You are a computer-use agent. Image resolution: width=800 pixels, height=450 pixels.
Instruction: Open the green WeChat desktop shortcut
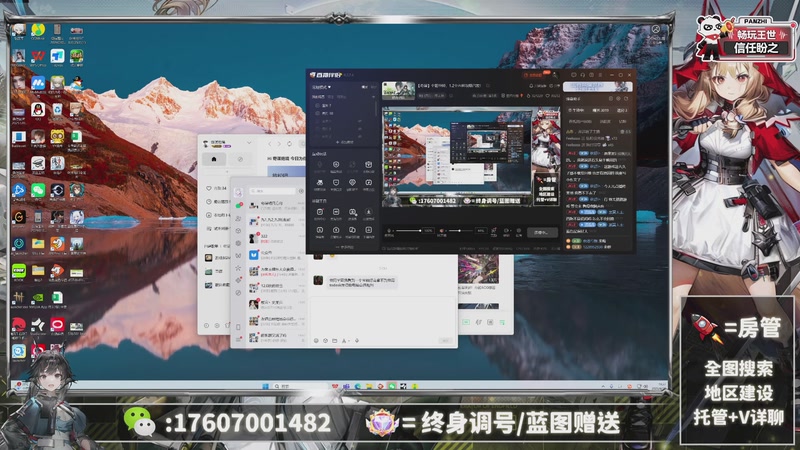(38, 188)
